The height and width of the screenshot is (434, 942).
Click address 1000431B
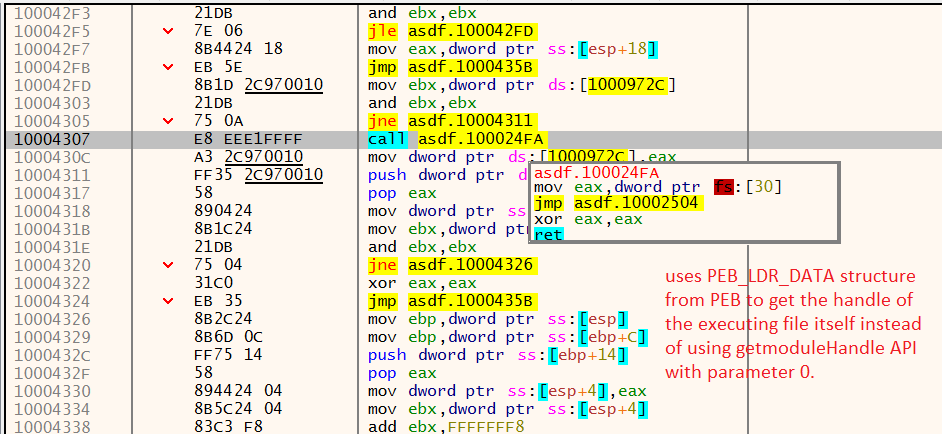point(52,229)
